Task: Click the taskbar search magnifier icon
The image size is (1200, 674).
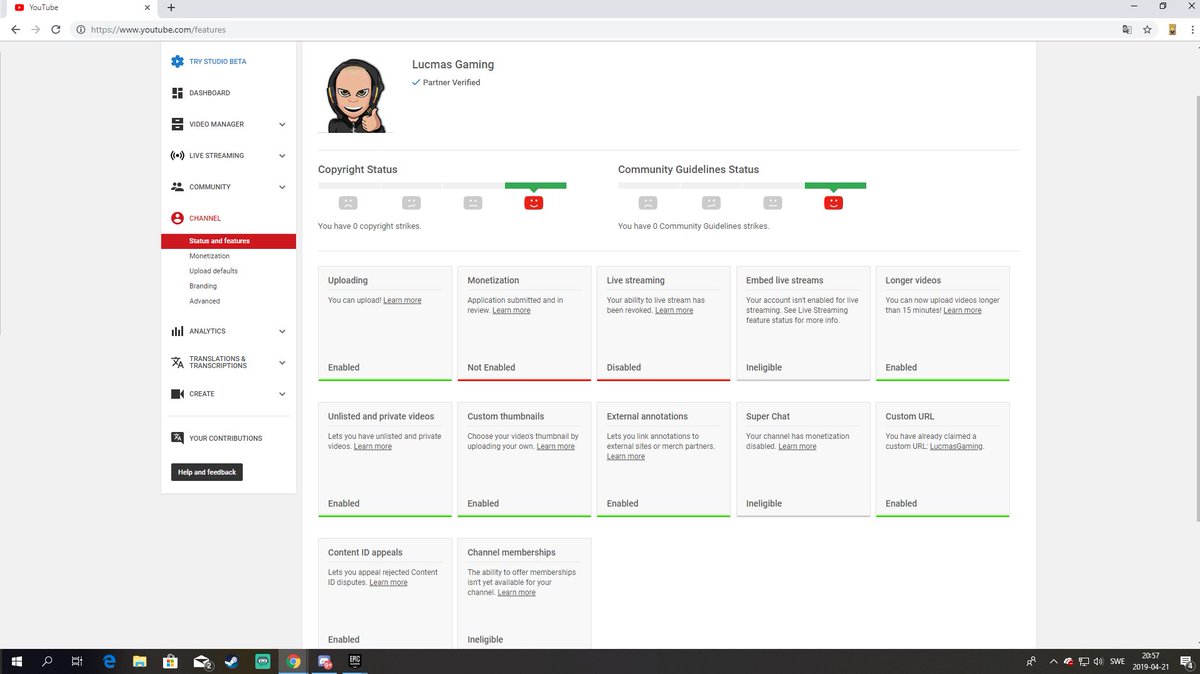Action: 47,661
